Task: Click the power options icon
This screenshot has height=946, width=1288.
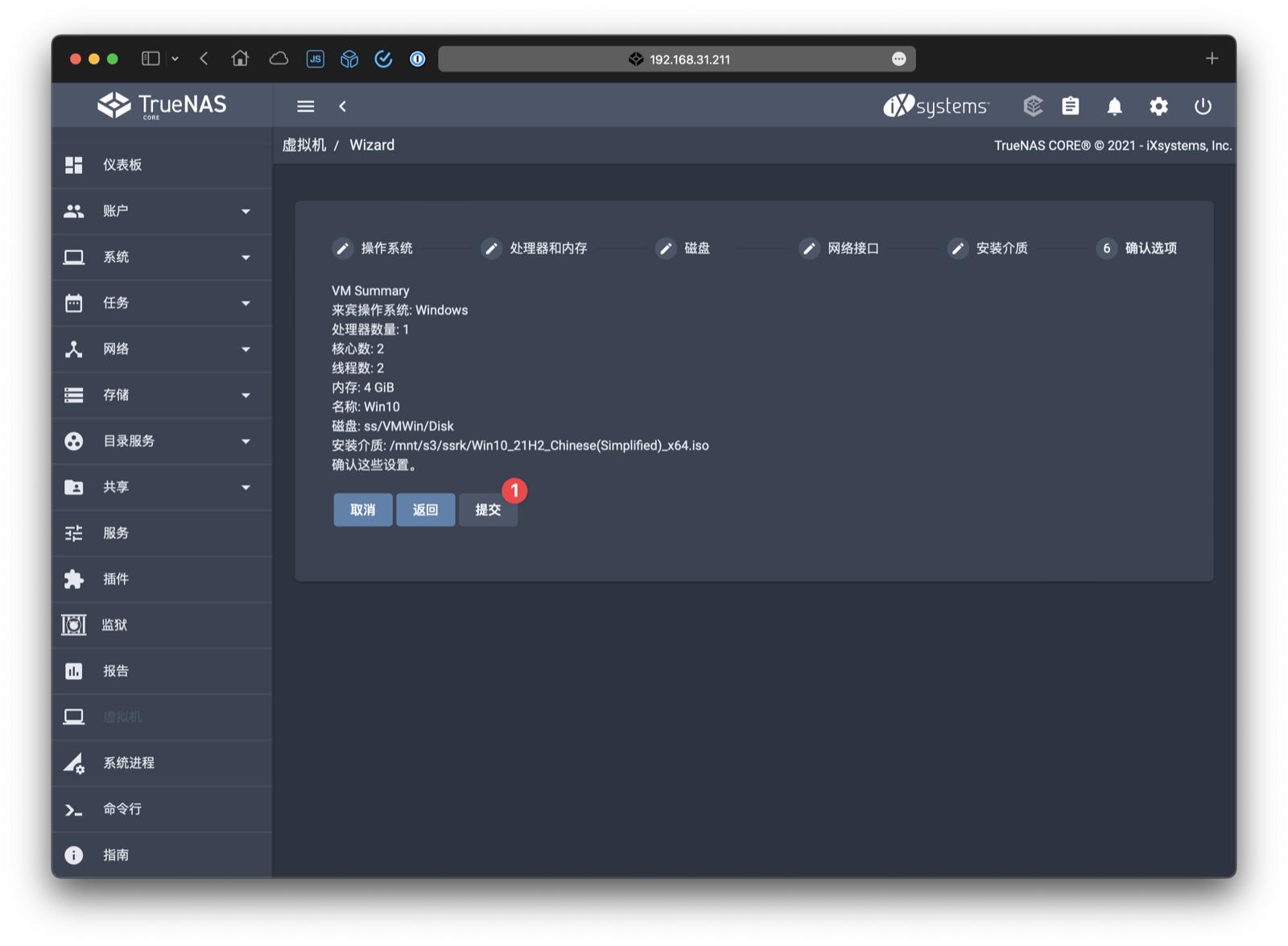Action: tap(1203, 105)
